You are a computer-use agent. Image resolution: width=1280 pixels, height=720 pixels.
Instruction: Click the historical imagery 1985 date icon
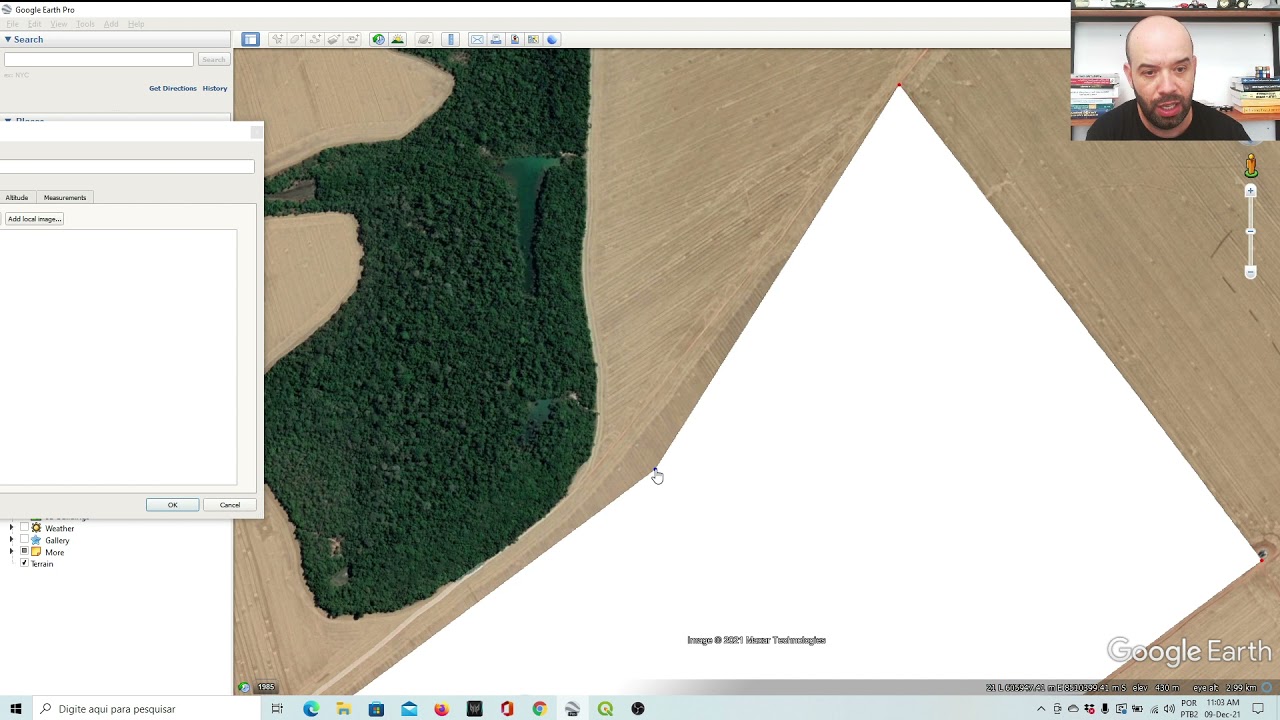[245, 687]
